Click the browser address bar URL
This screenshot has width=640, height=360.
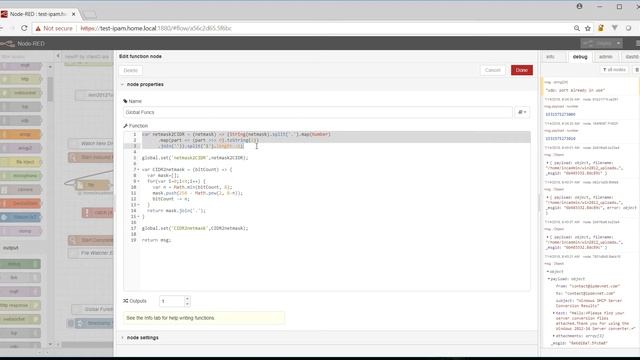point(156,28)
